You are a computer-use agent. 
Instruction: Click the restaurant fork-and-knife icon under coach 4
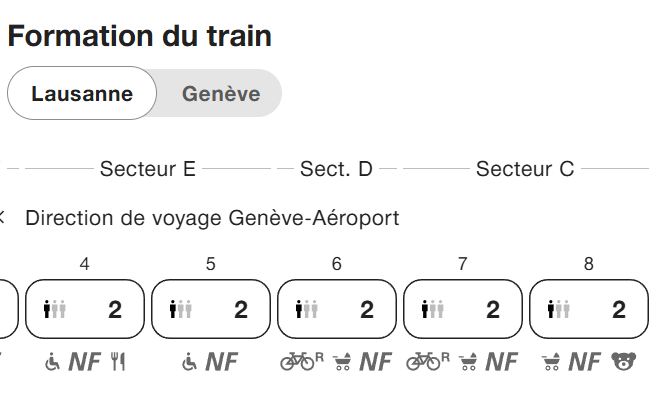tap(118, 363)
